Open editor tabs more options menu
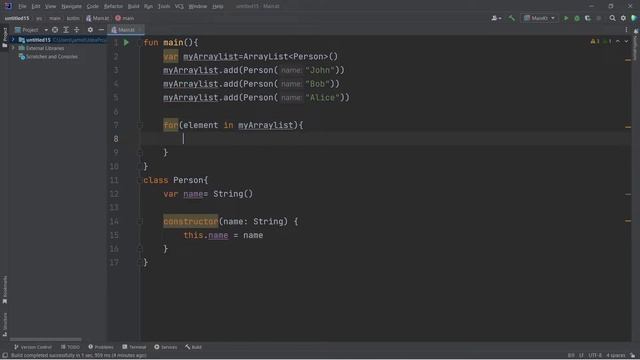 pos(626,30)
